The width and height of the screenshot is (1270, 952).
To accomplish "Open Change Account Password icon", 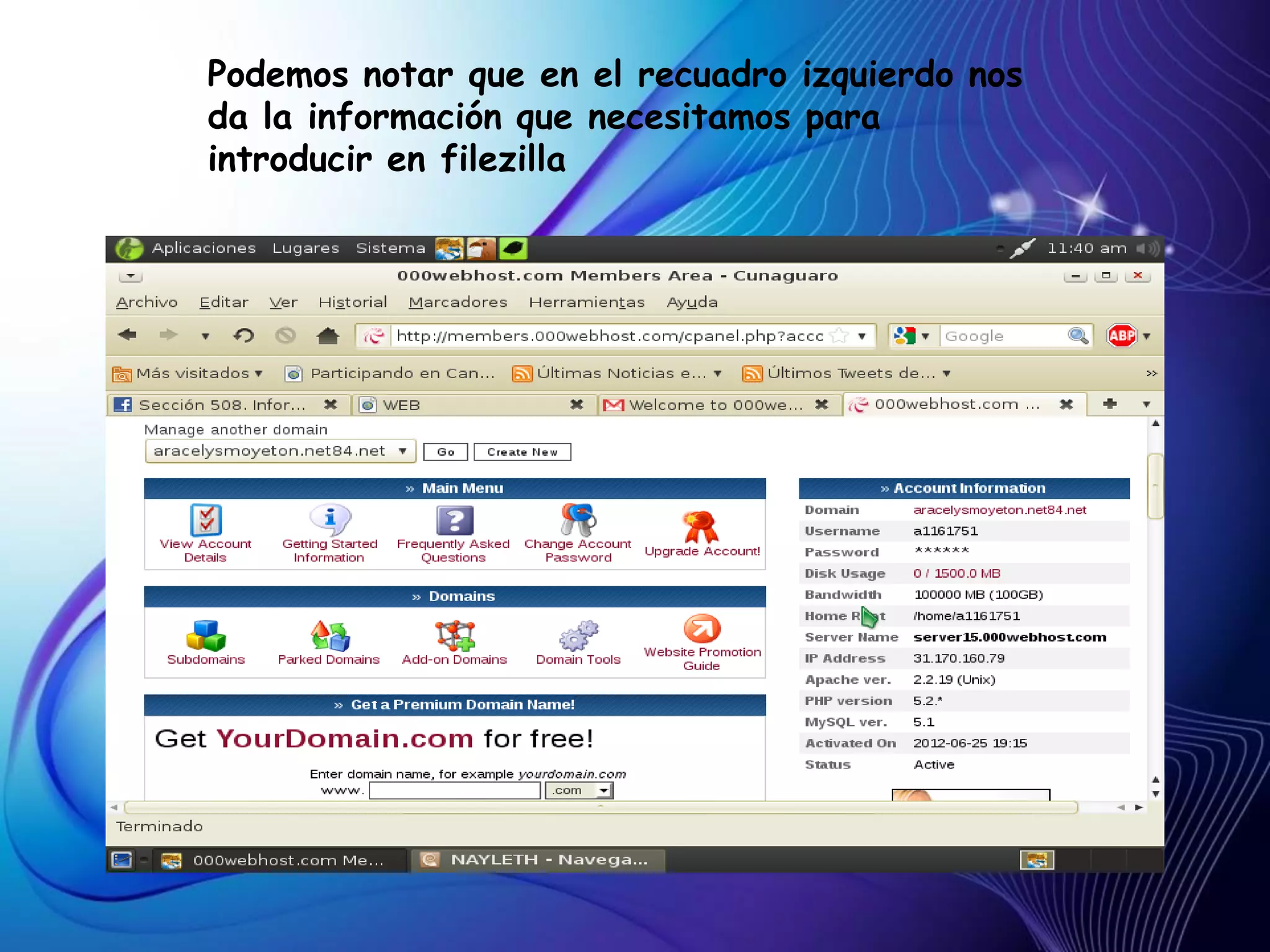I will coord(578,519).
